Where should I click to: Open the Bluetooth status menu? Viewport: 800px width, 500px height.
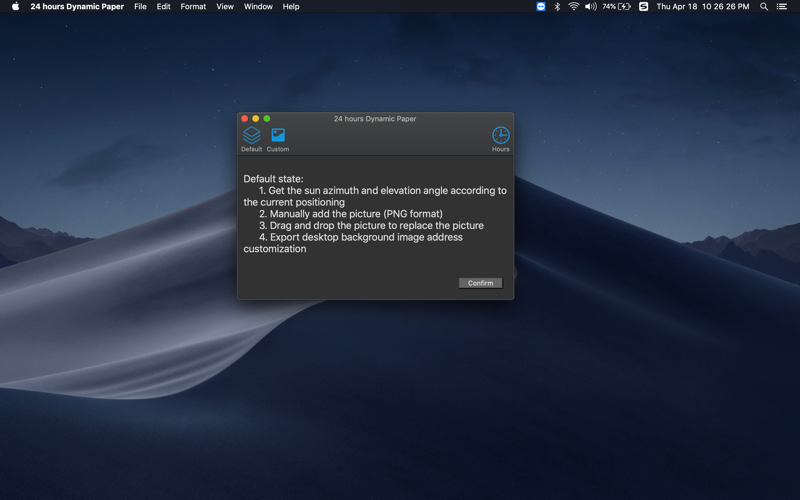(x=557, y=7)
